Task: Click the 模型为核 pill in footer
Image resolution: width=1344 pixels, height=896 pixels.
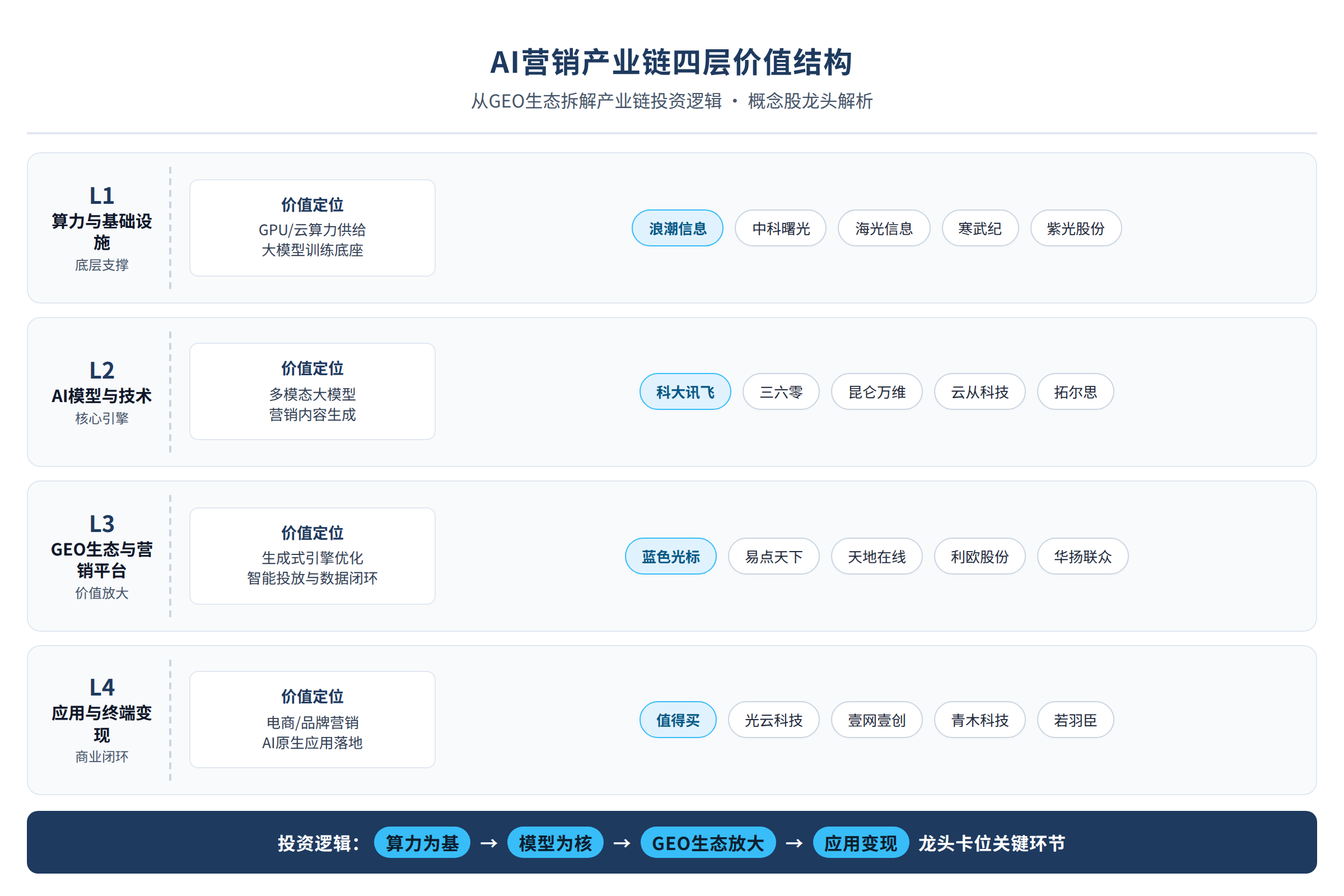Action: point(555,842)
